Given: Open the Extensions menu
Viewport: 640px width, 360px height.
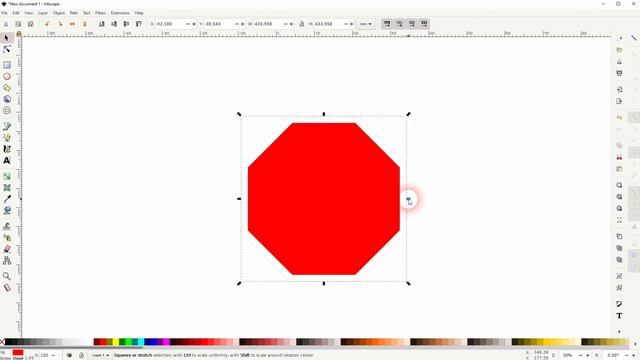Looking at the screenshot, I should (x=120, y=13).
